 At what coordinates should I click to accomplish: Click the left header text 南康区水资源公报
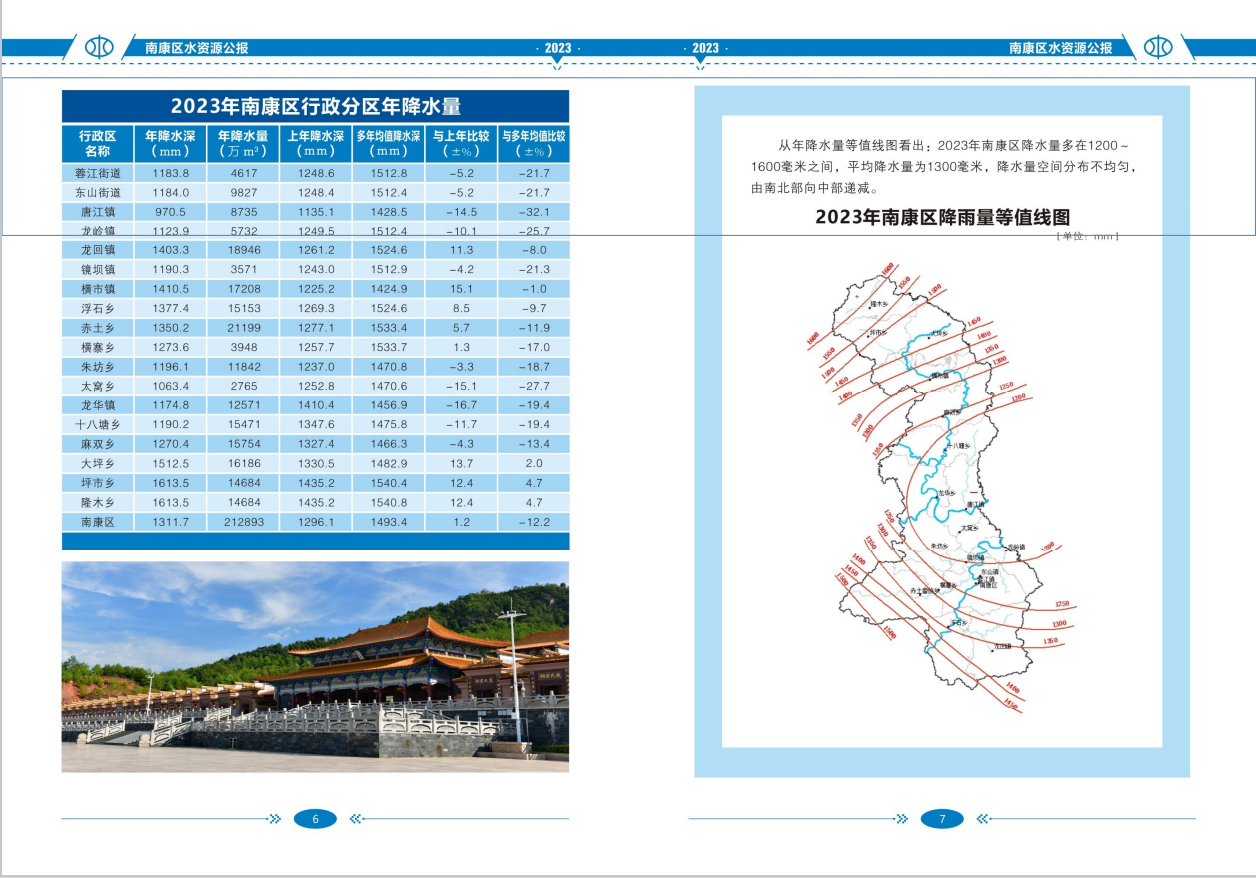click(x=196, y=48)
